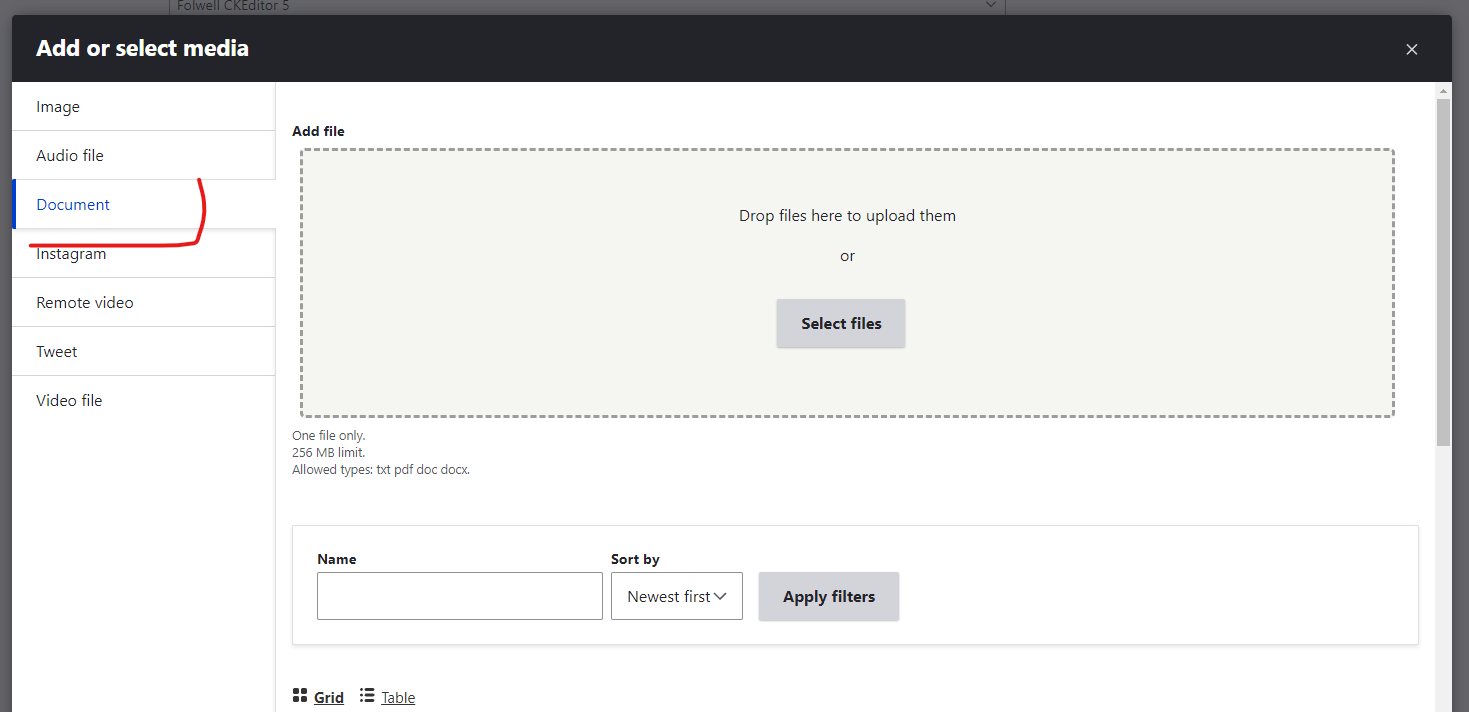This screenshot has width=1469, height=712.
Task: Switch to Remote video tab
Action: coord(85,303)
